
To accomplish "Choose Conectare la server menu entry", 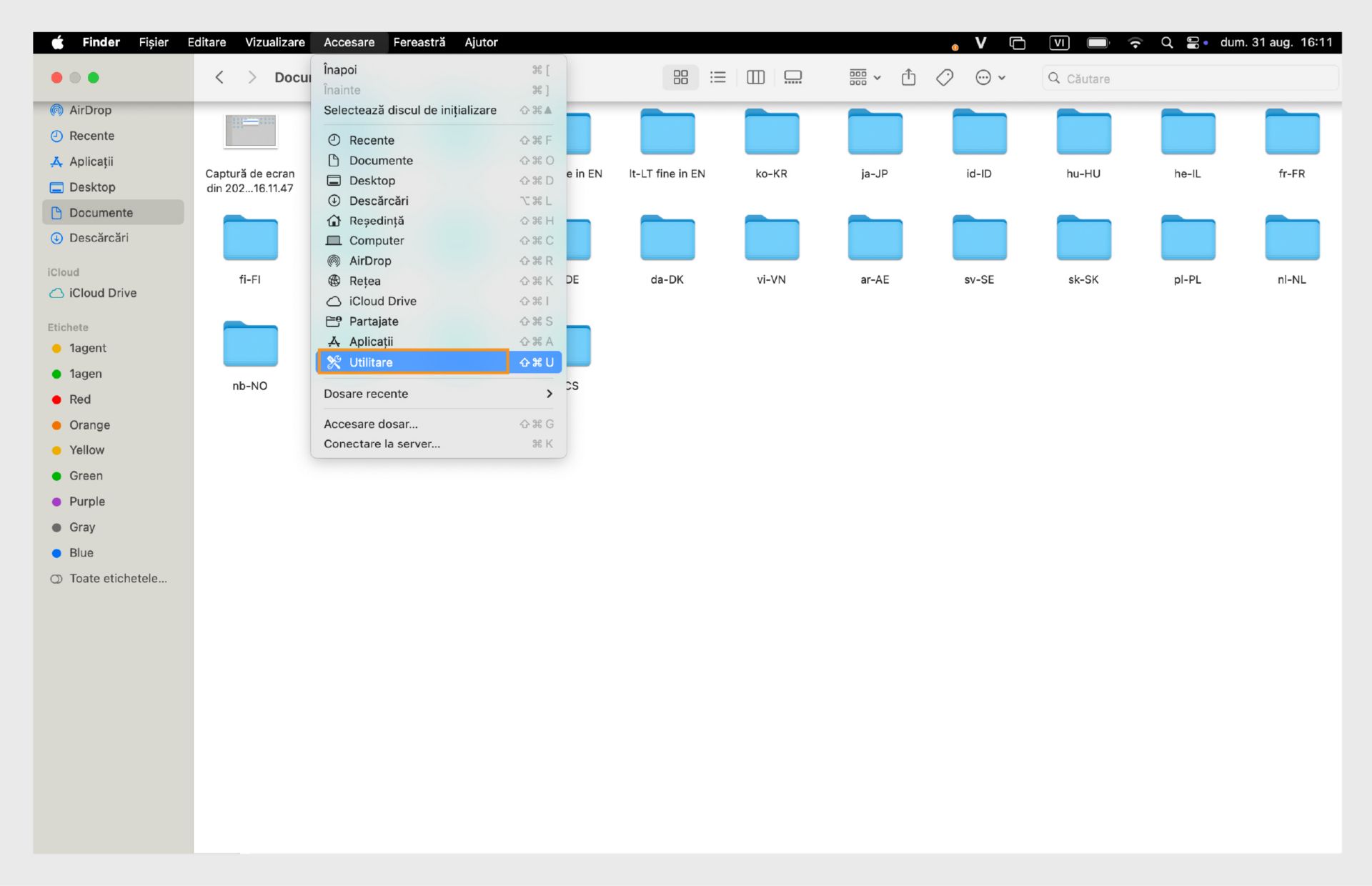I will (382, 444).
